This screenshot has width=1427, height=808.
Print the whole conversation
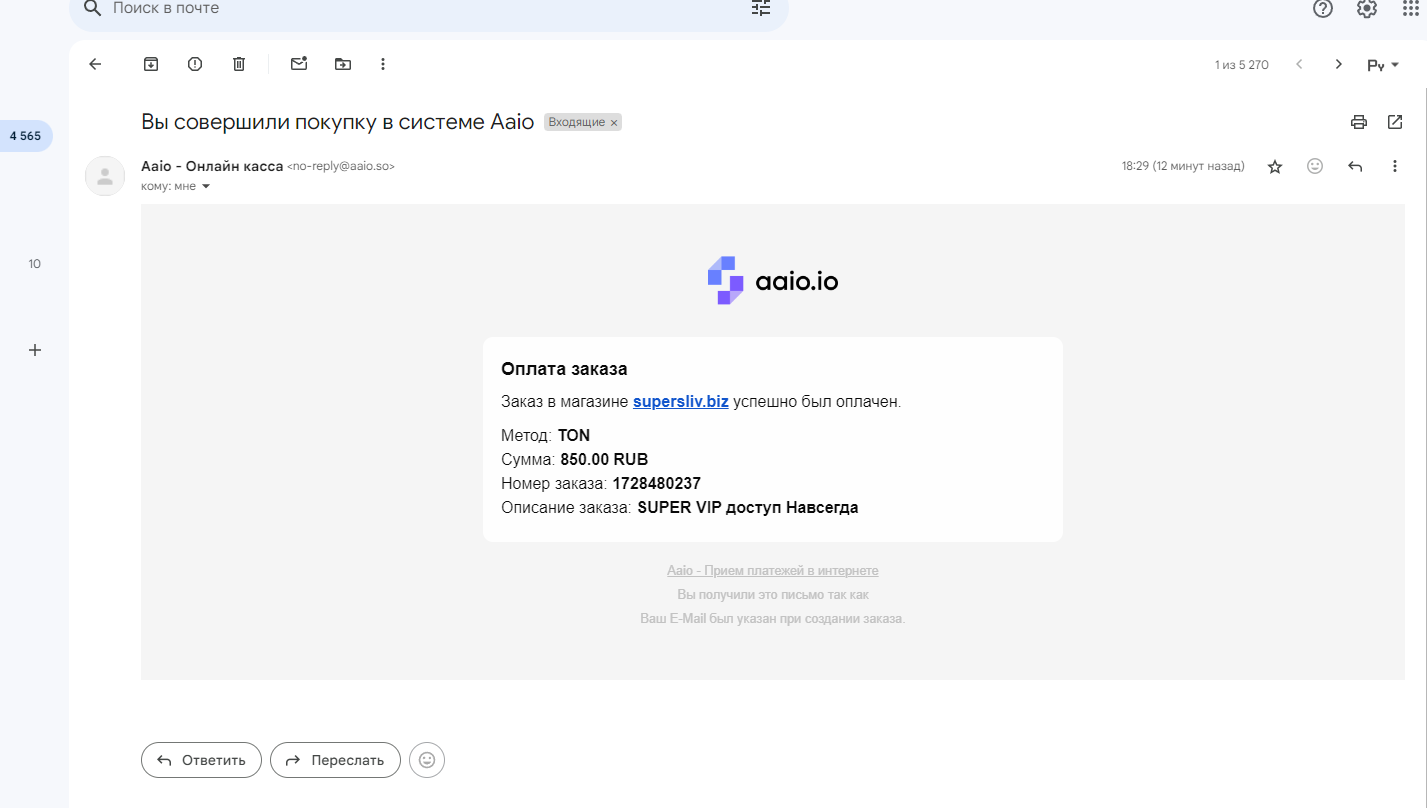click(x=1359, y=122)
